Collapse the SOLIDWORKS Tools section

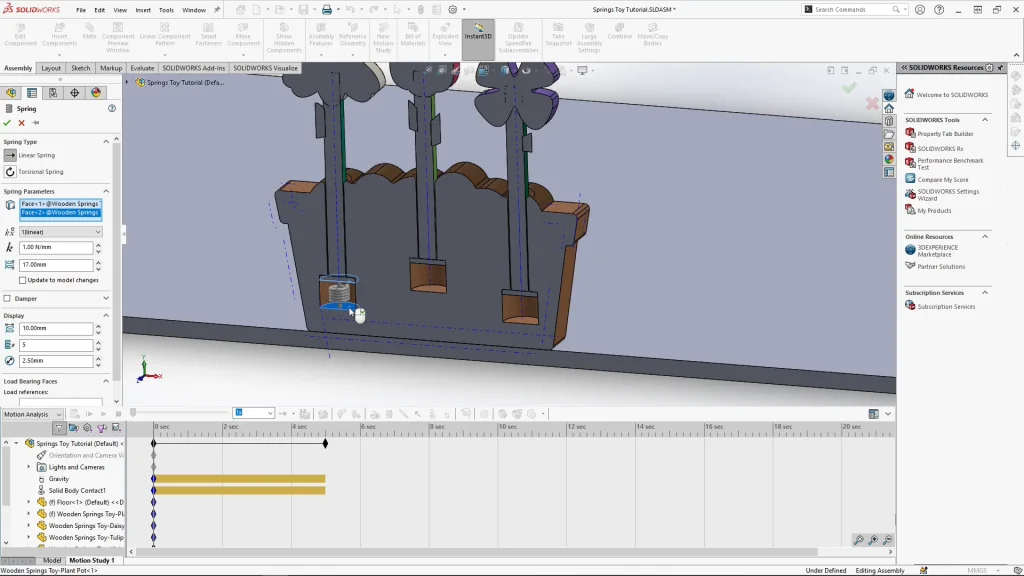tap(984, 120)
